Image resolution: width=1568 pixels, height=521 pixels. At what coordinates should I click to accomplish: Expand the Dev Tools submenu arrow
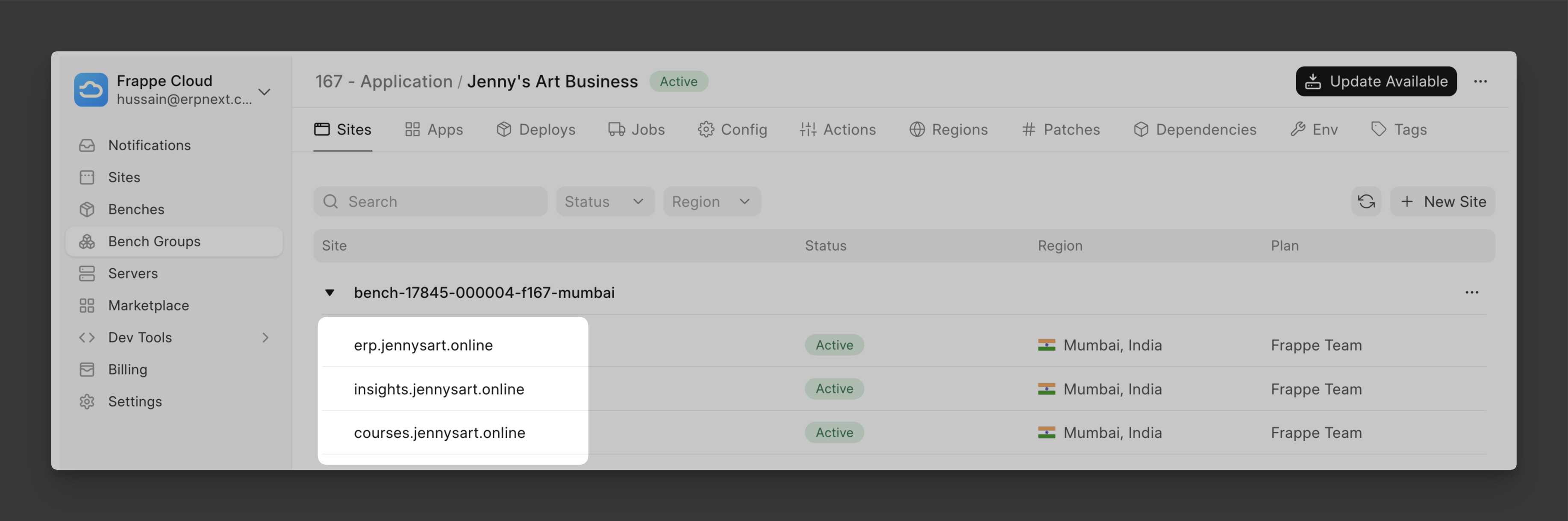pyautogui.click(x=265, y=337)
